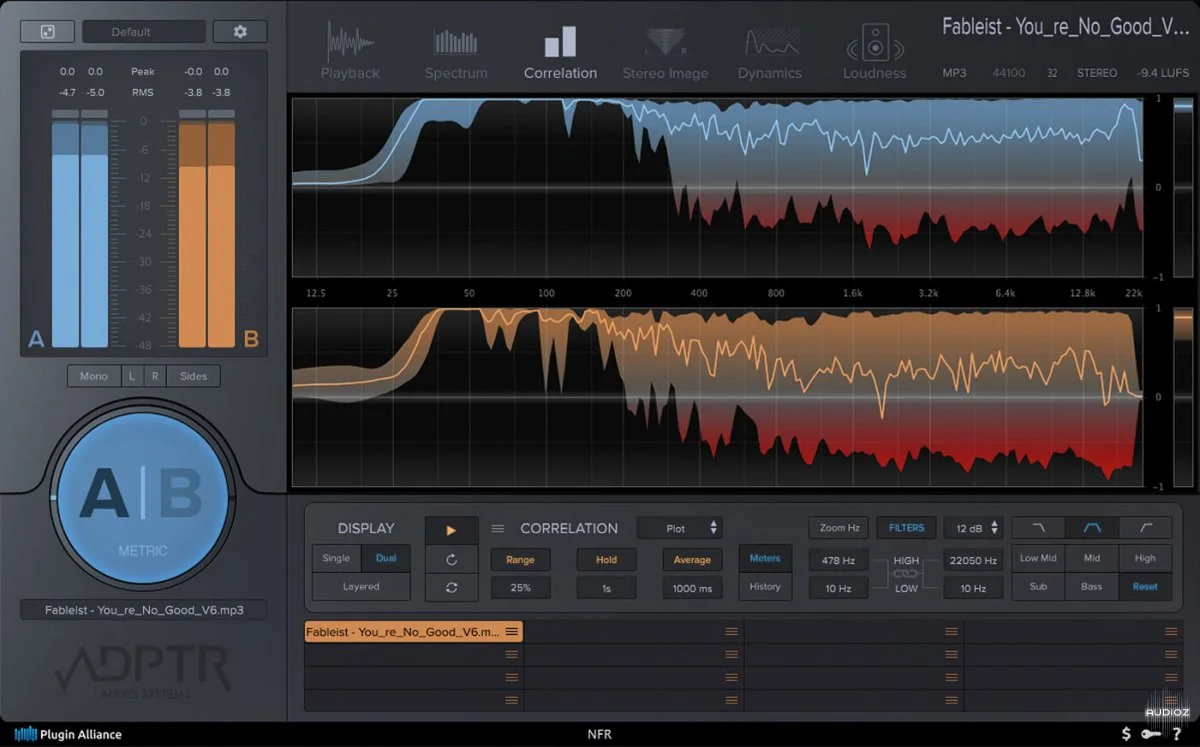Select the Sub band preset
The height and width of the screenshot is (747, 1200).
coord(1038,587)
